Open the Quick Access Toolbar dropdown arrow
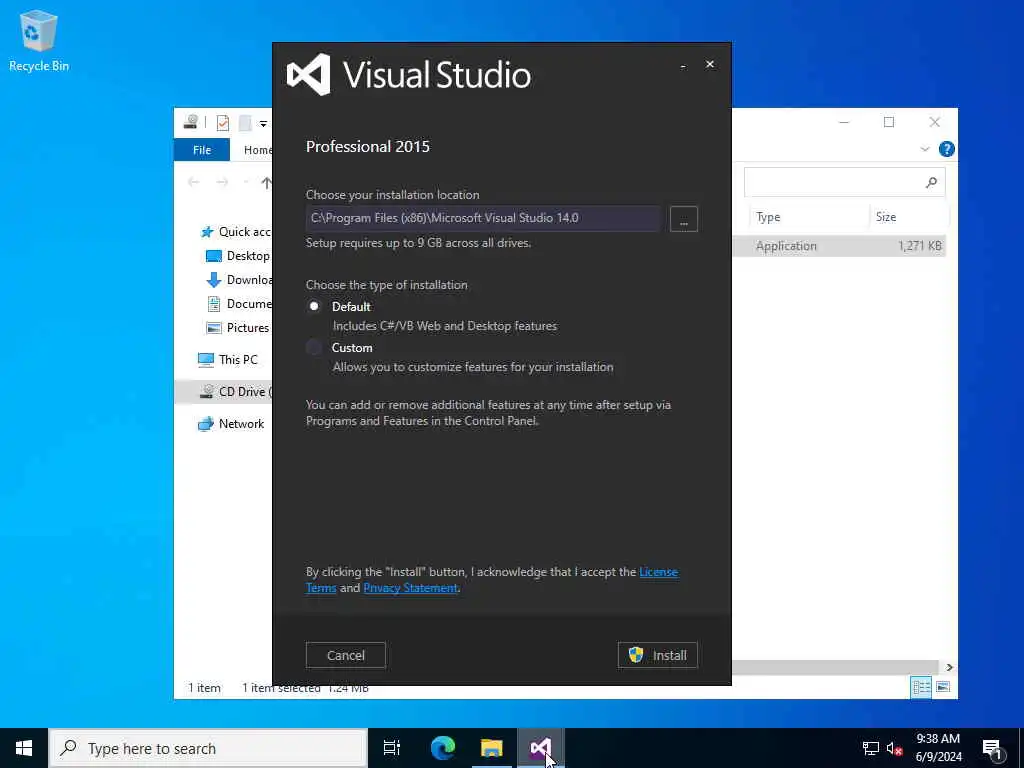 coord(263,123)
